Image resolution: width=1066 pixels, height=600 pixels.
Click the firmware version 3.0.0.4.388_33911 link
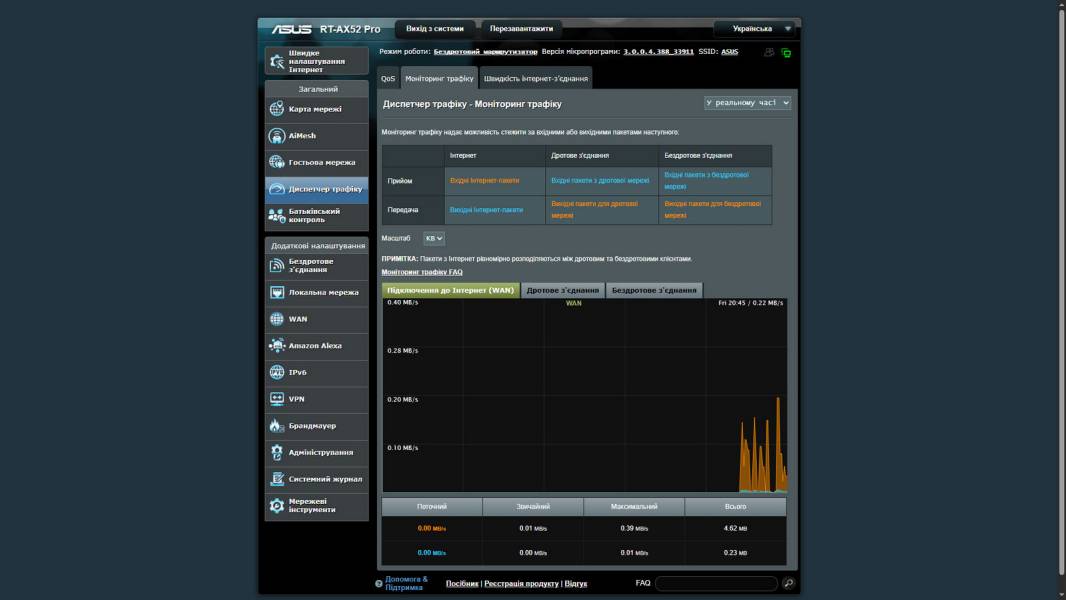(x=658, y=51)
